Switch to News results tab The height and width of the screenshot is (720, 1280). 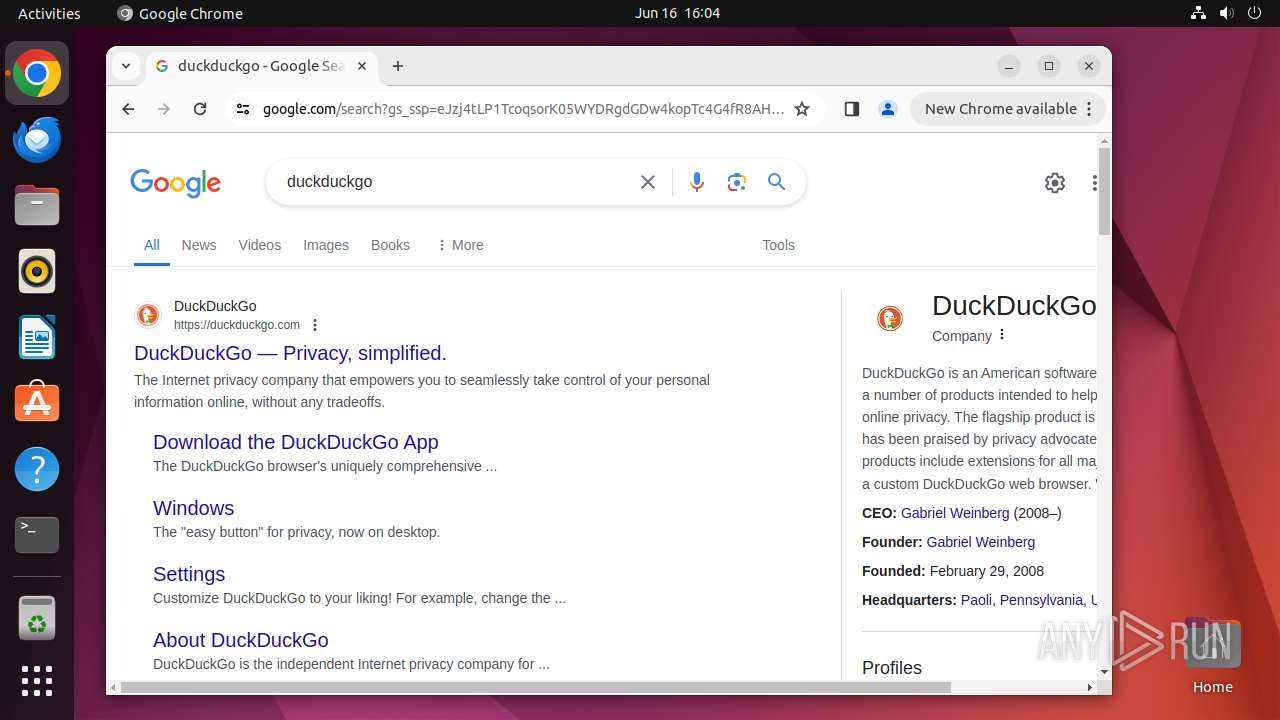point(199,245)
